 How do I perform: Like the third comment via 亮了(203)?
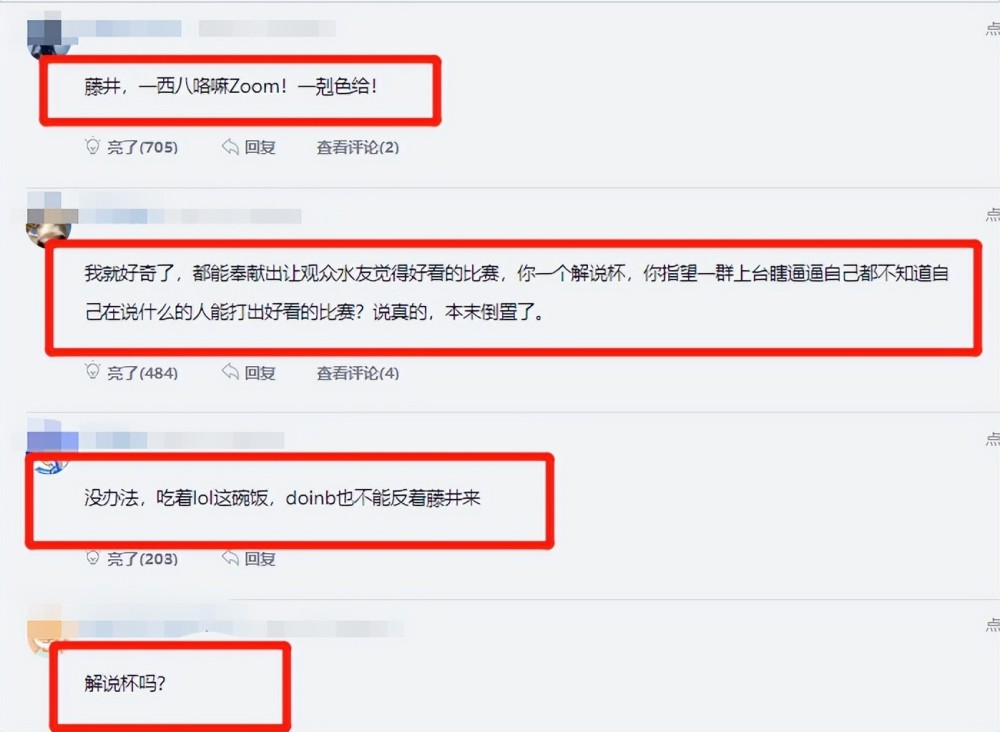(142, 559)
